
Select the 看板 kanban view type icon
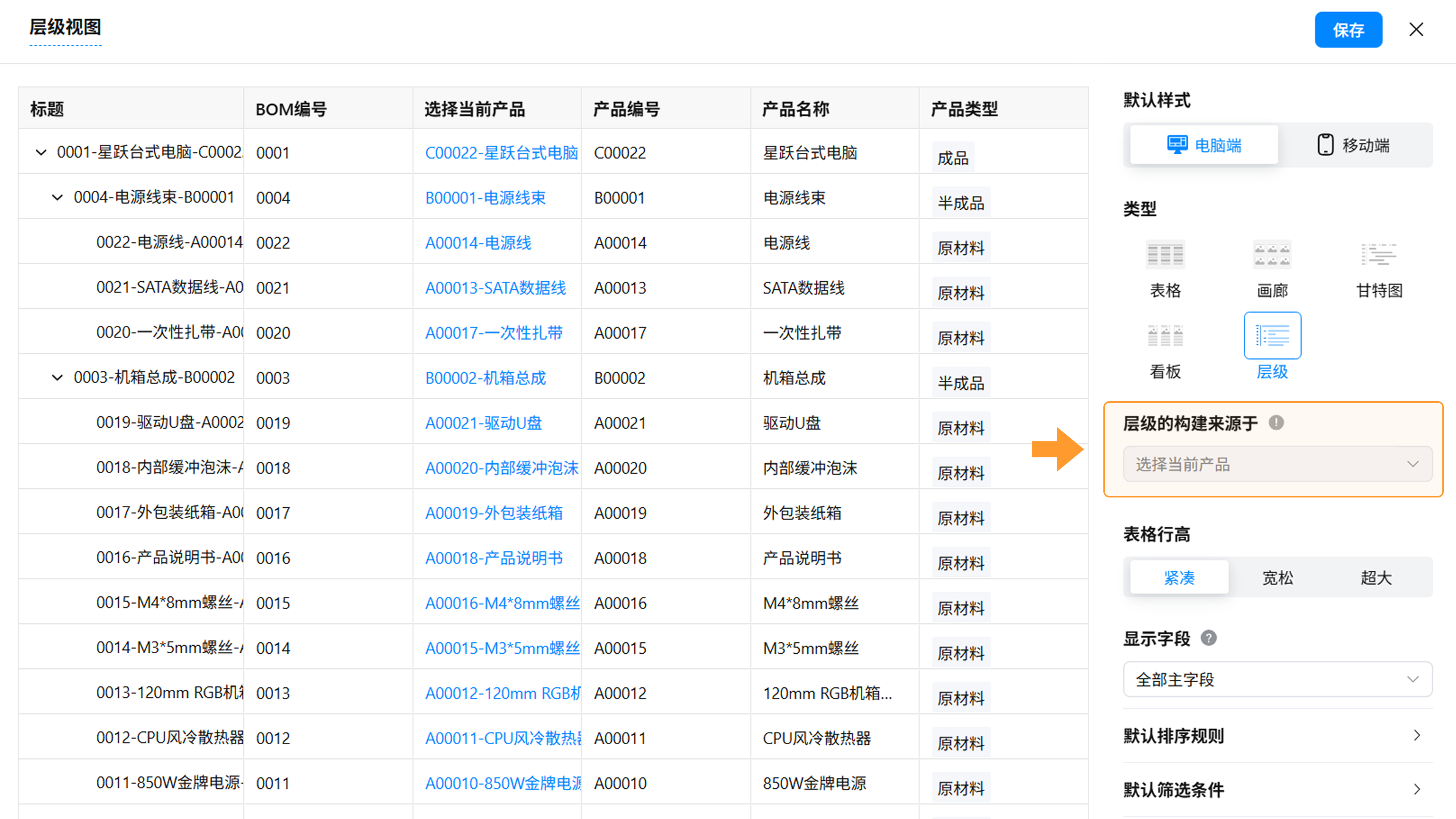1165,336
